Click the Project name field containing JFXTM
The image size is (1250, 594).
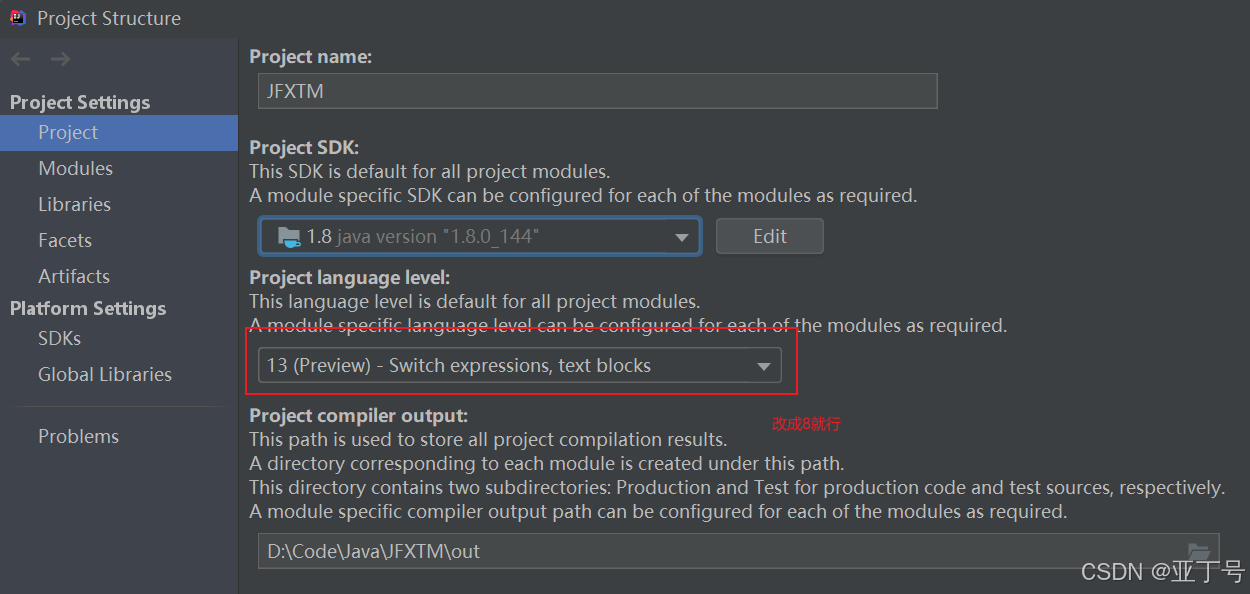(597, 91)
